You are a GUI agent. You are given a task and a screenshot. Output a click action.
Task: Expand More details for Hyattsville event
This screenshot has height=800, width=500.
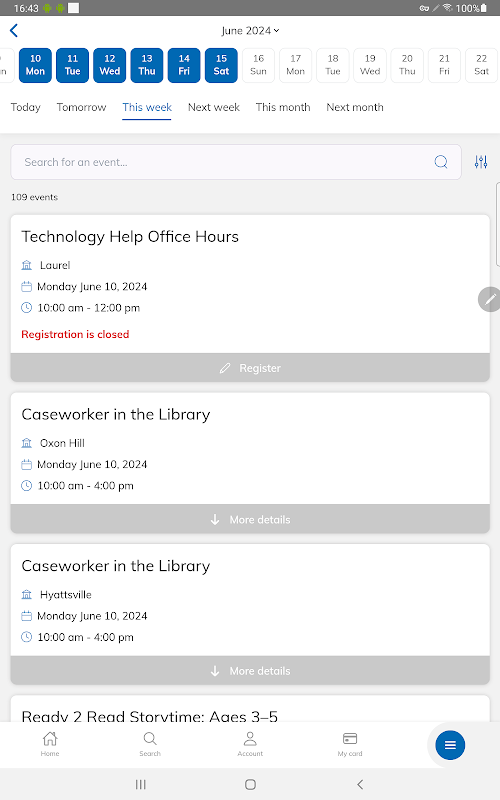[x=250, y=671]
